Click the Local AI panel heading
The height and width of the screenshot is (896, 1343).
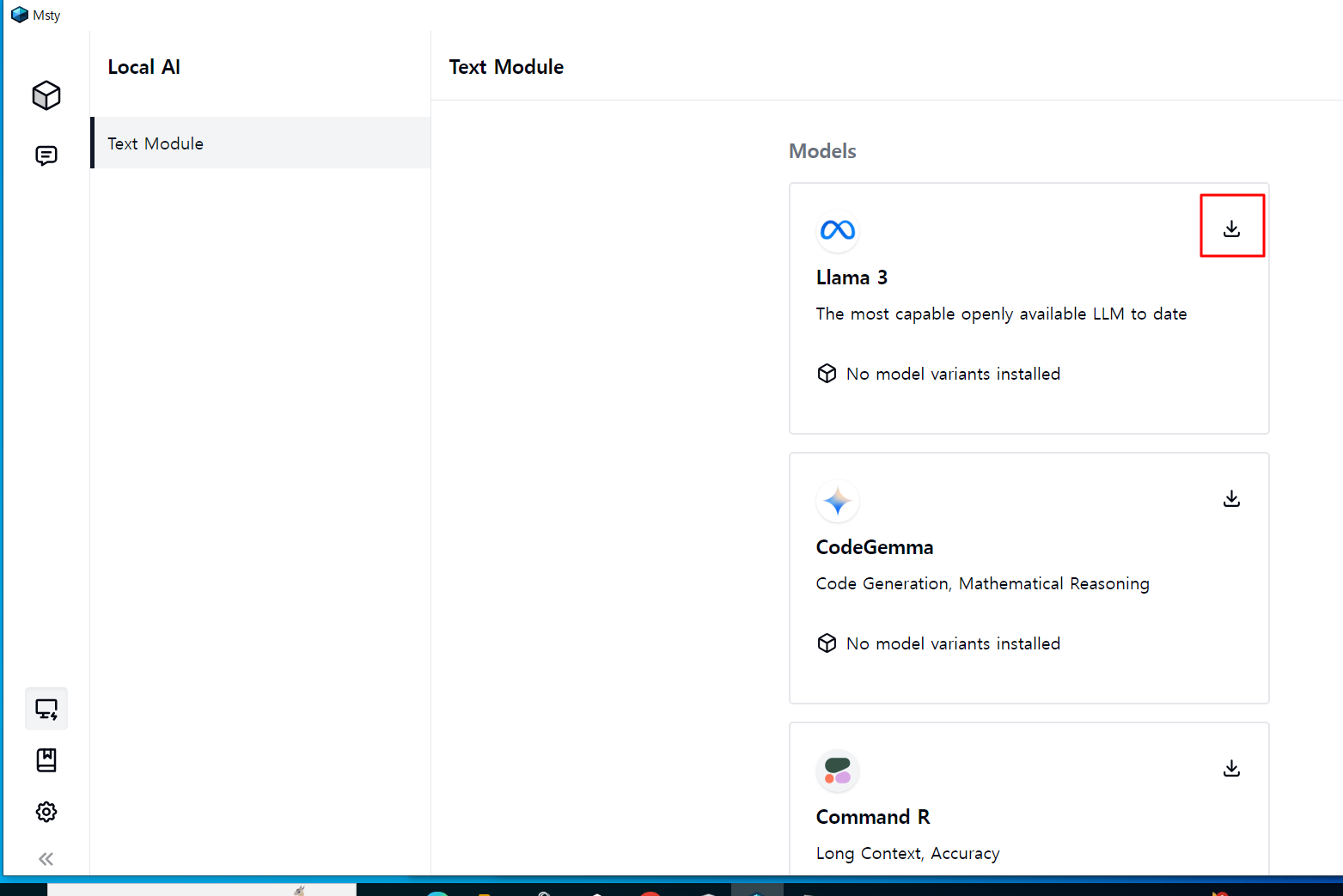pyautogui.click(x=144, y=67)
